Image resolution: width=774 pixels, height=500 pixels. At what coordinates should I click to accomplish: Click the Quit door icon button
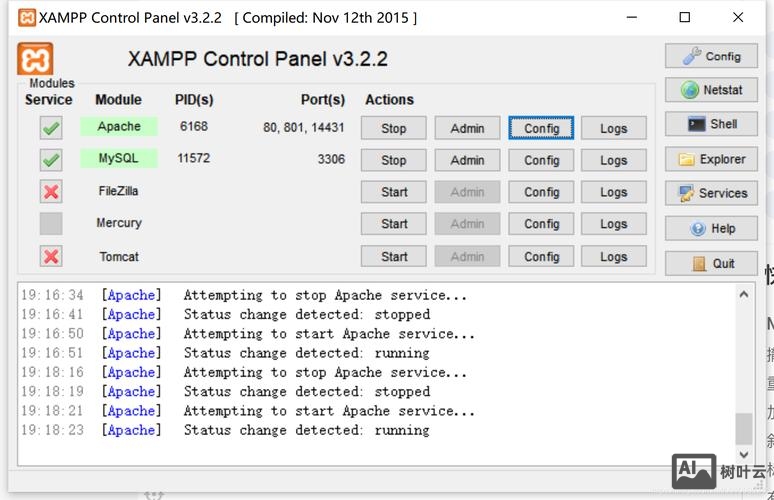point(711,263)
